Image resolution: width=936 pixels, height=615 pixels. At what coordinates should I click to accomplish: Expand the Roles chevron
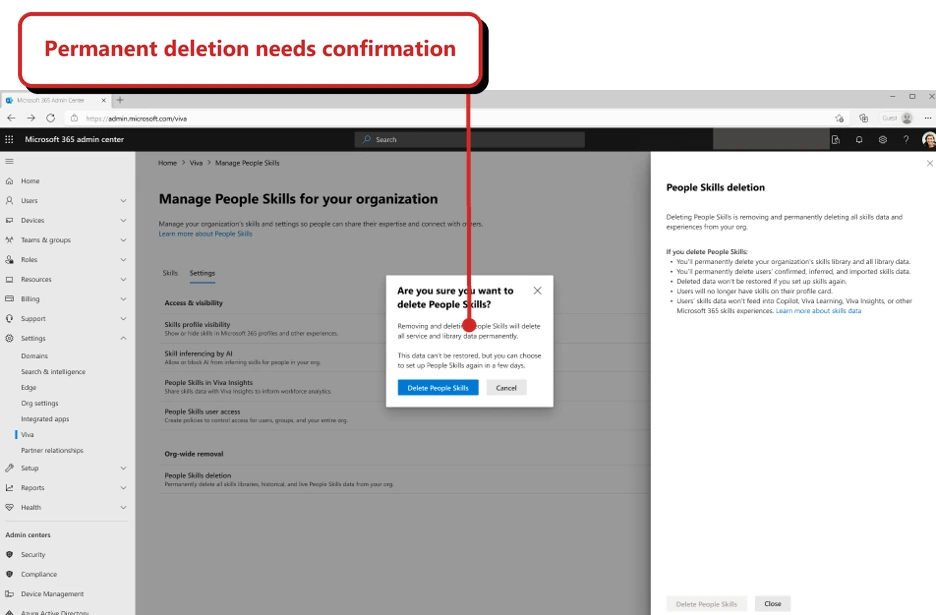coord(123,260)
